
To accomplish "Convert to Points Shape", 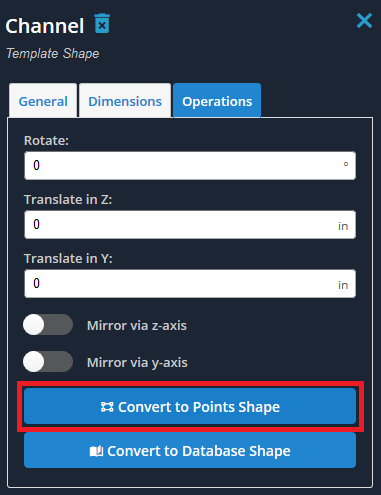I will tap(190, 406).
